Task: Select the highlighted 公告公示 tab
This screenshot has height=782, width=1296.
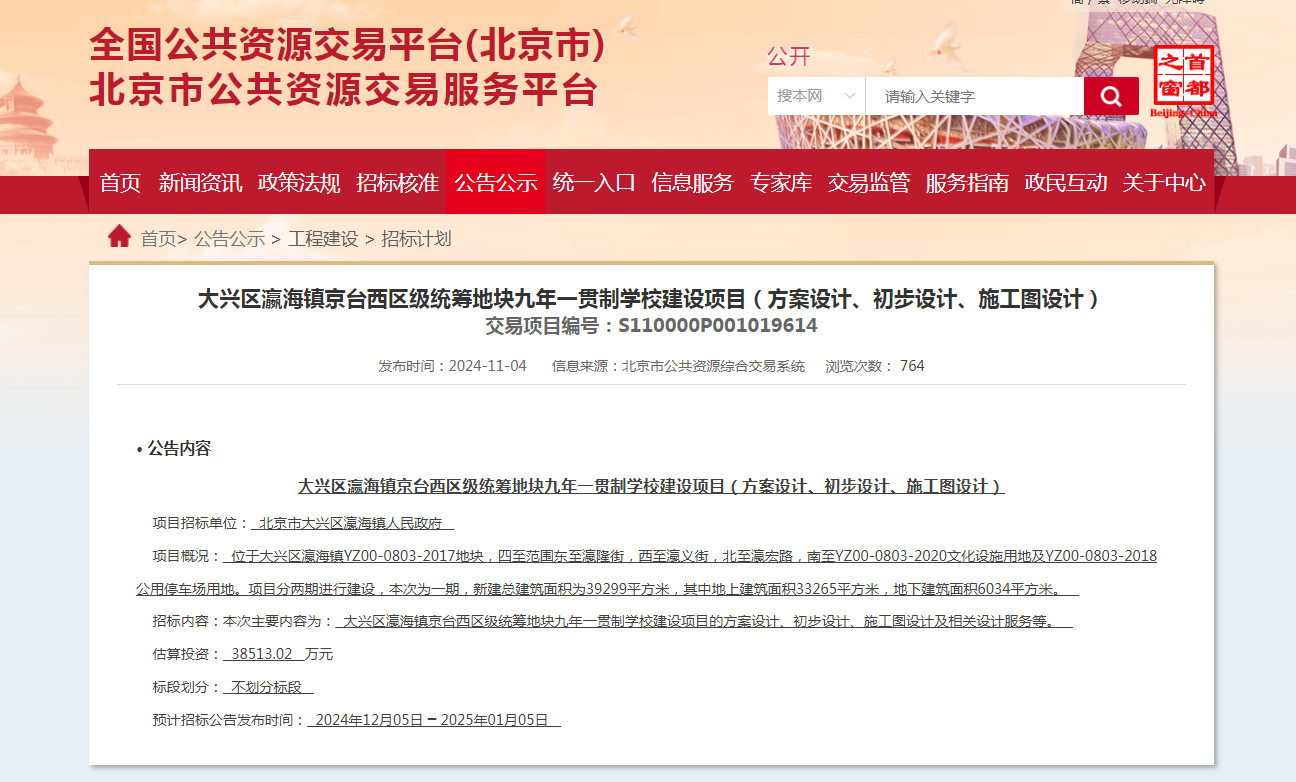Action: pyautogui.click(x=496, y=182)
